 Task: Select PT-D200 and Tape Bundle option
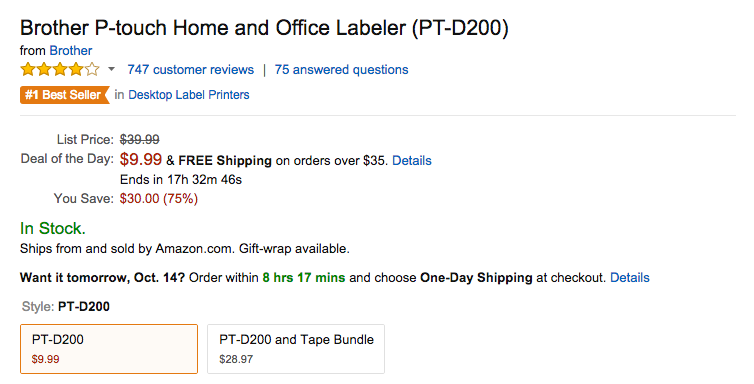[x=296, y=349]
